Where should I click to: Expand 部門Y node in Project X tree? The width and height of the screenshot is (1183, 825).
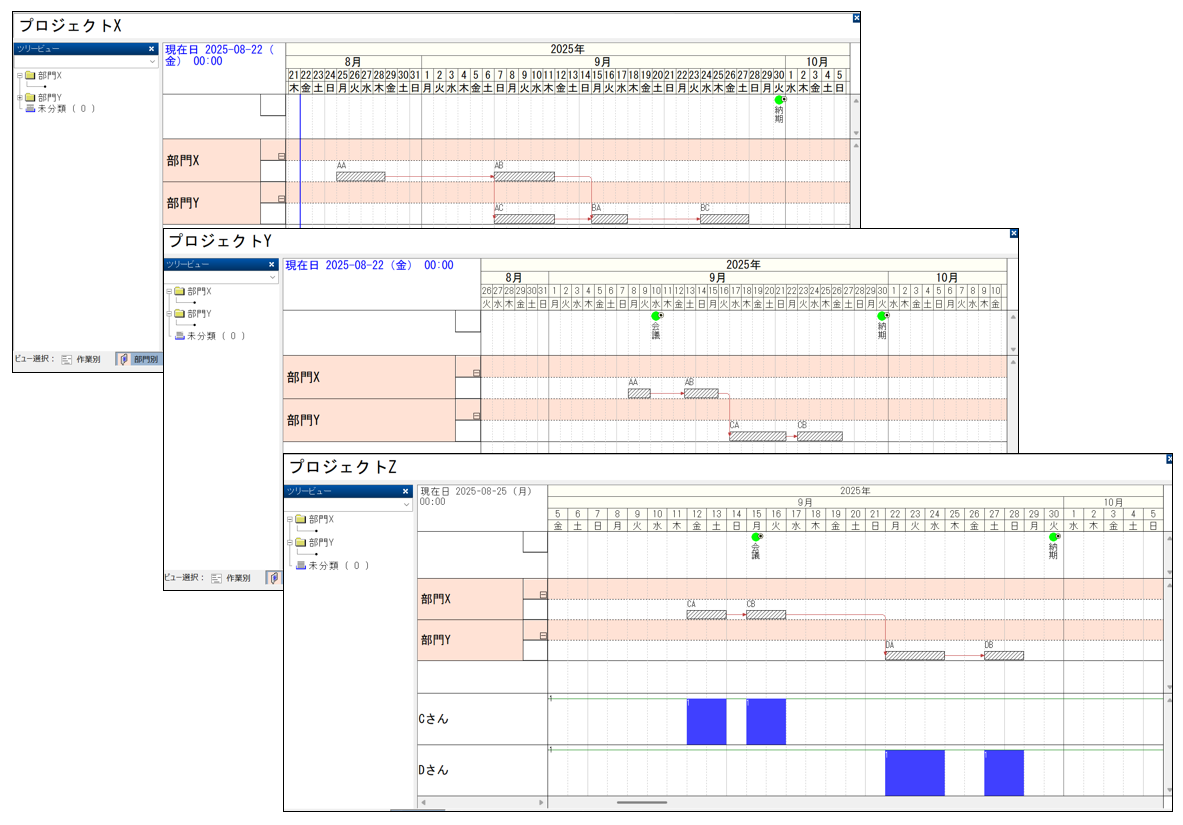pyautogui.click(x=19, y=97)
